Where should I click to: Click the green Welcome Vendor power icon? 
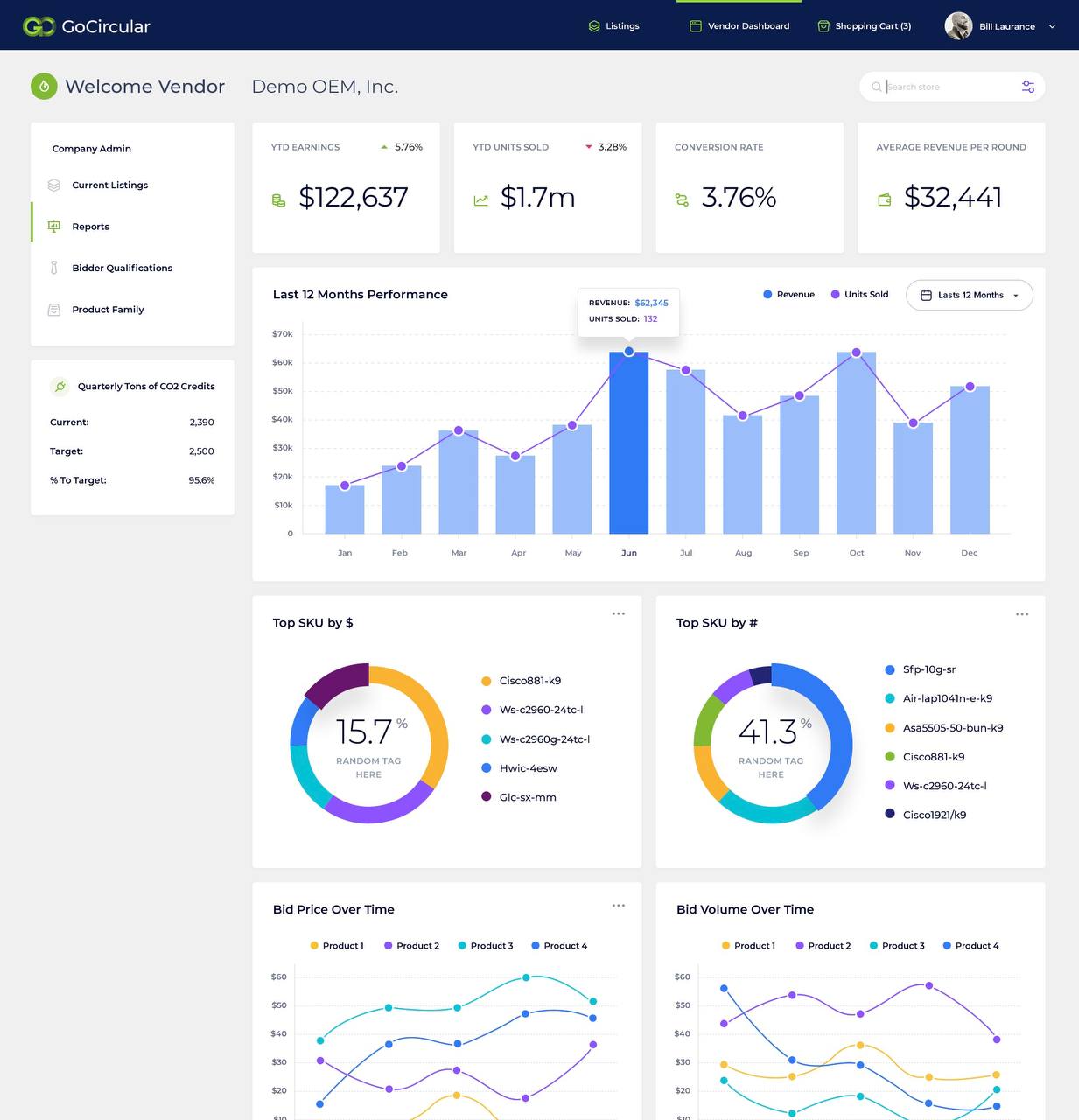click(x=44, y=86)
